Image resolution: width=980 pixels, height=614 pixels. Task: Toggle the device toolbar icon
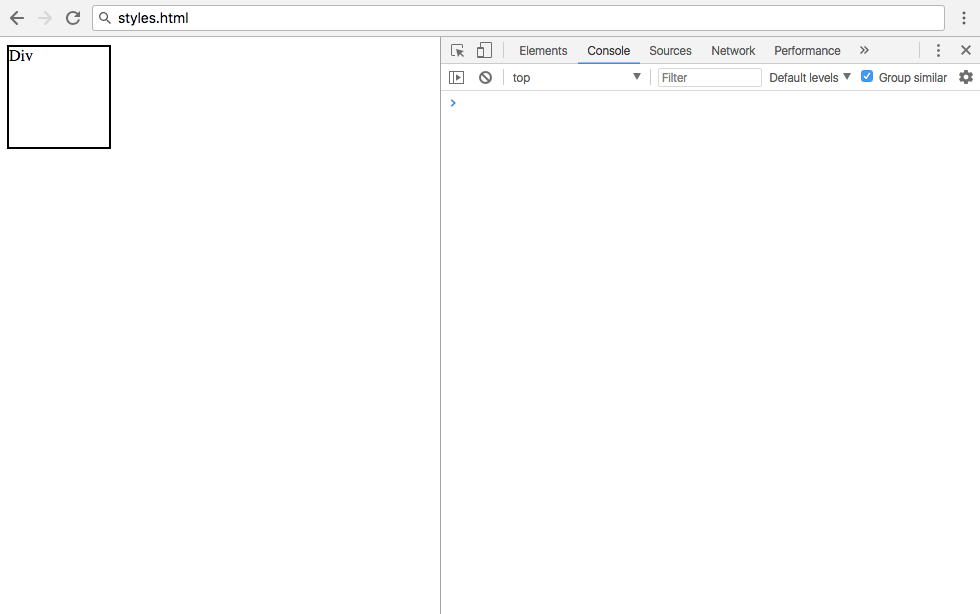tap(484, 51)
